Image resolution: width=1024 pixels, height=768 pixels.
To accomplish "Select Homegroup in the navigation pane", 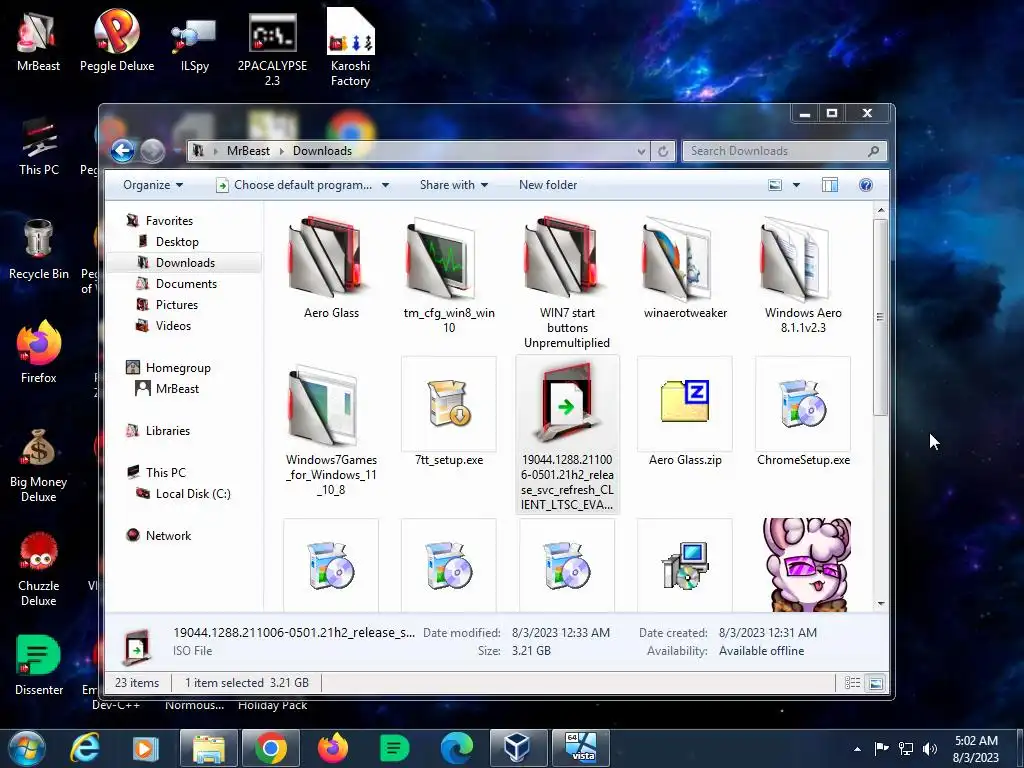I will click(178, 368).
